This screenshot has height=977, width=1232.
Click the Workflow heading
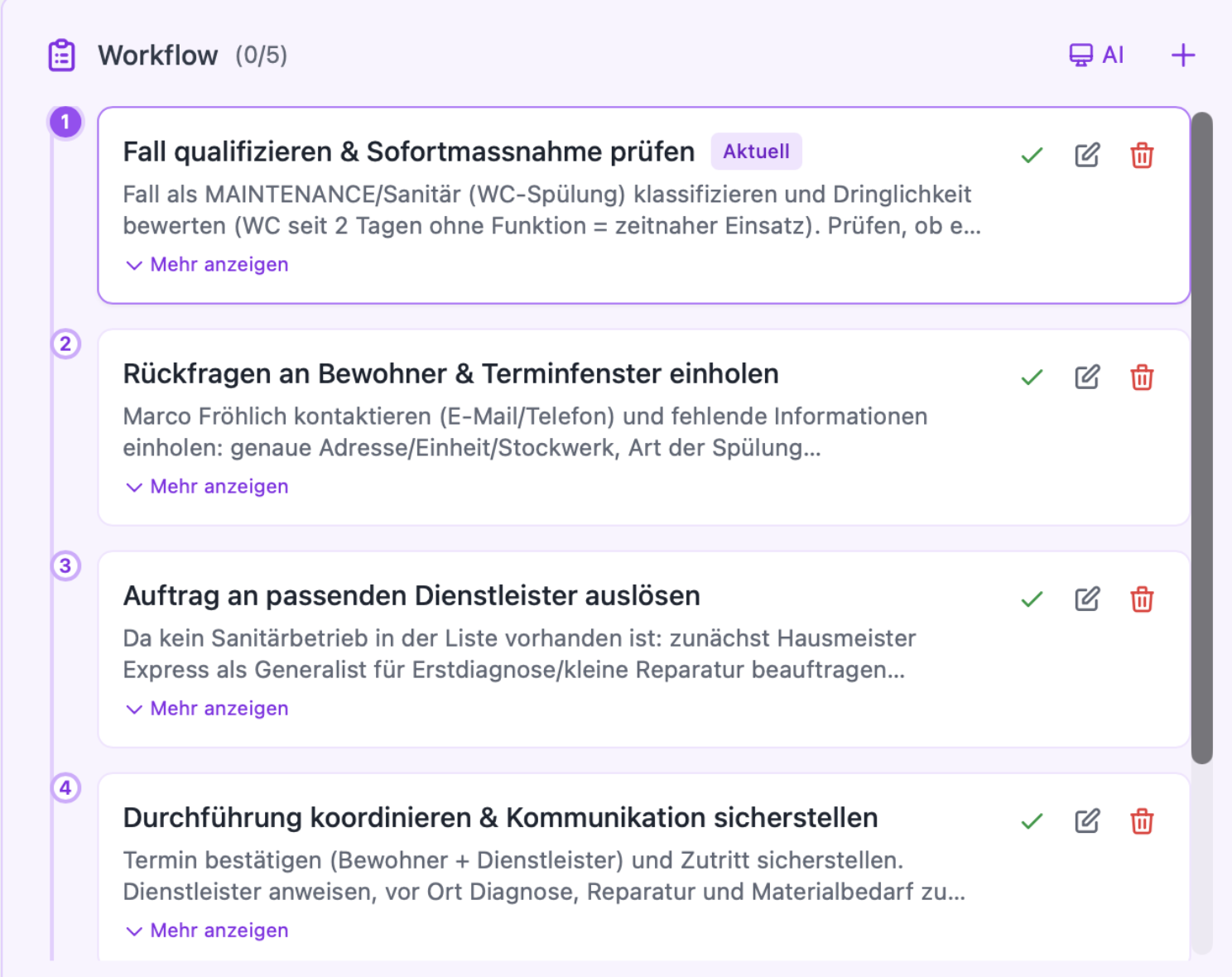pyautogui.click(x=158, y=55)
